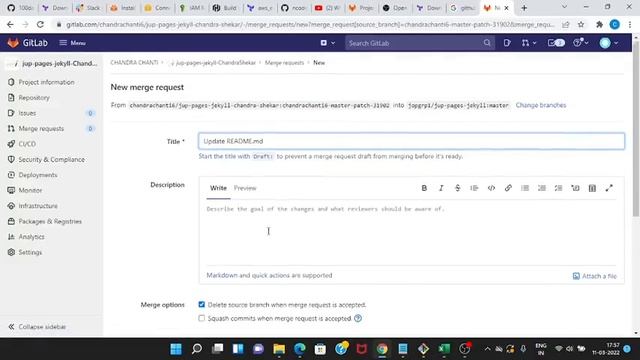Open the Menu hamburger button
The image size is (640, 360).
point(73,43)
